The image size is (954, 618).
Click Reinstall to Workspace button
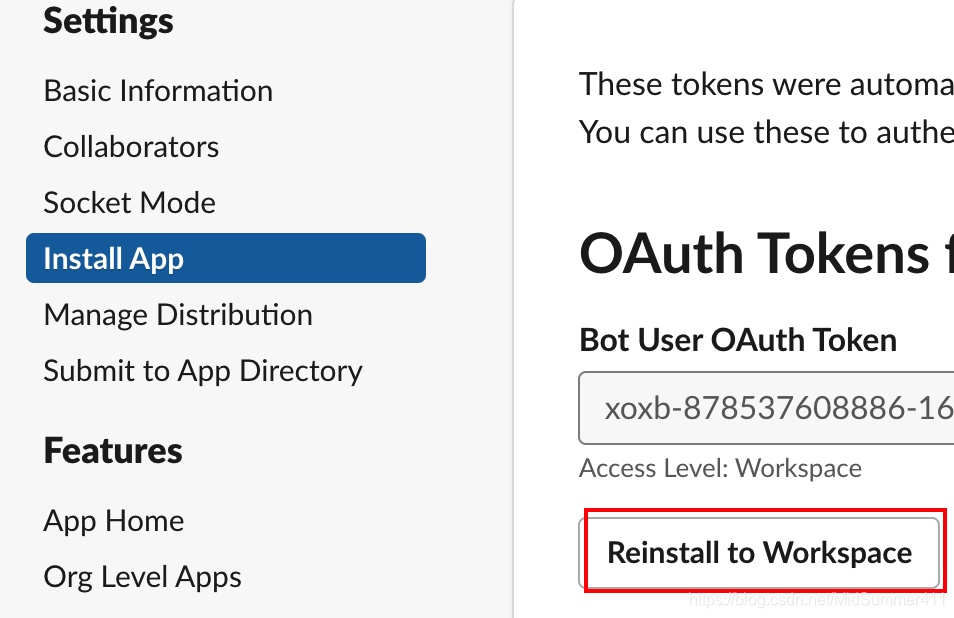[759, 553]
